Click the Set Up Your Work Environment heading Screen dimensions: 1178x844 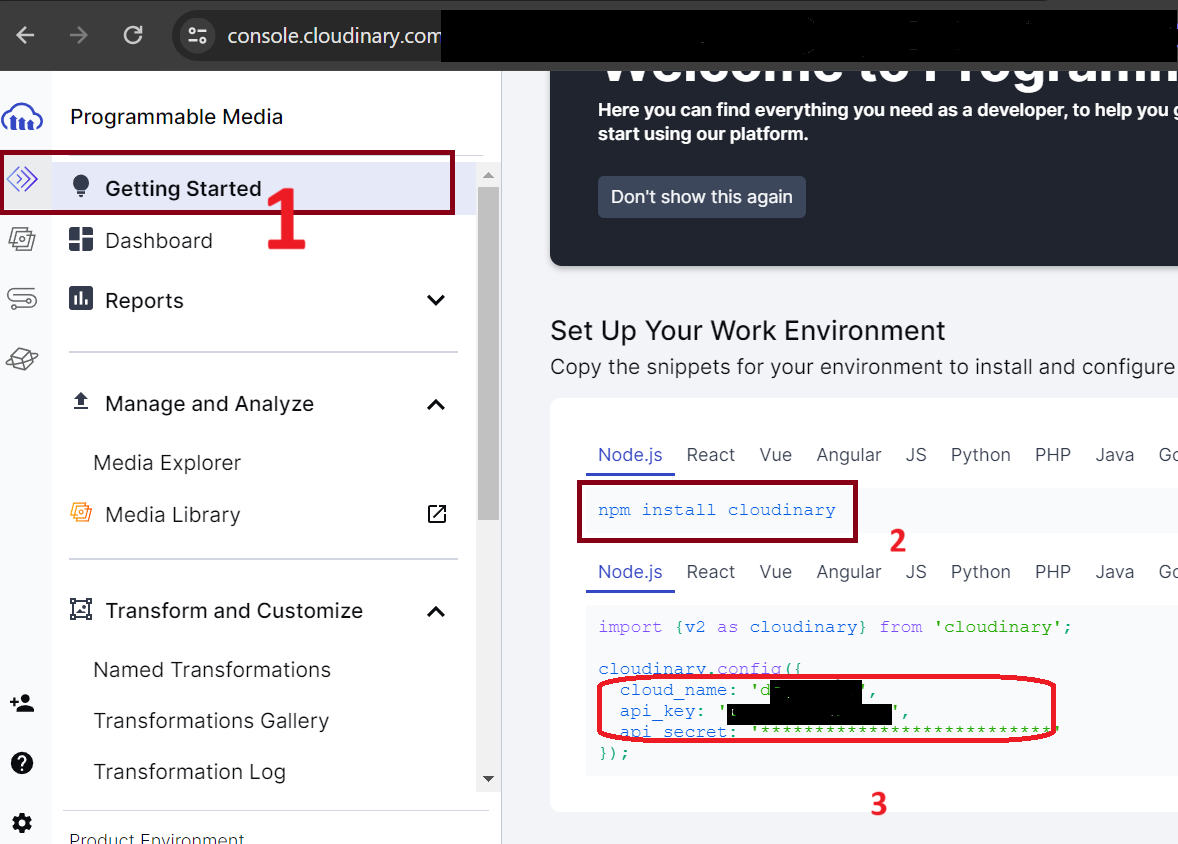coord(748,331)
